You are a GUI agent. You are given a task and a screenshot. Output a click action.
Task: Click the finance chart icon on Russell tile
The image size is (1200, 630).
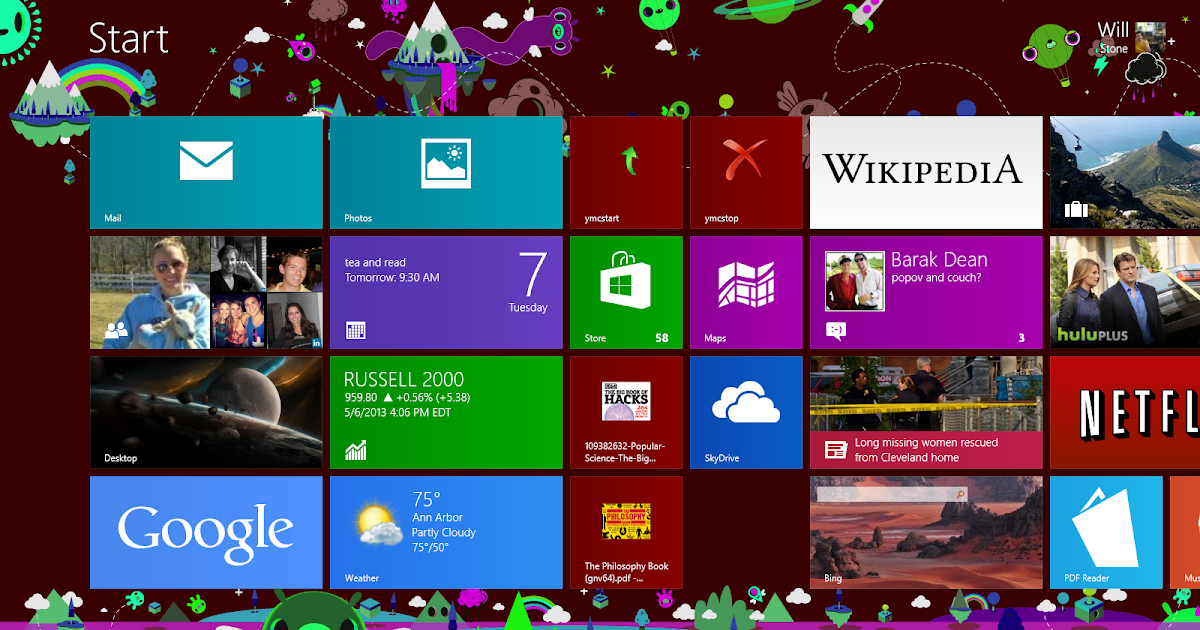(355, 450)
